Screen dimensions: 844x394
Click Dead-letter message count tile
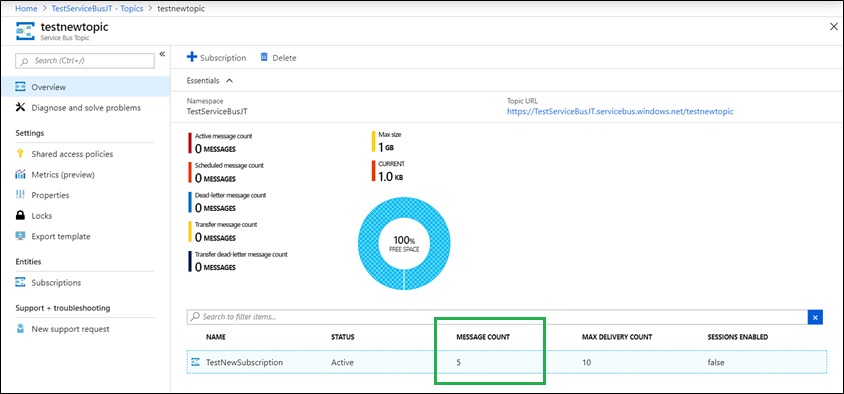tap(227, 202)
